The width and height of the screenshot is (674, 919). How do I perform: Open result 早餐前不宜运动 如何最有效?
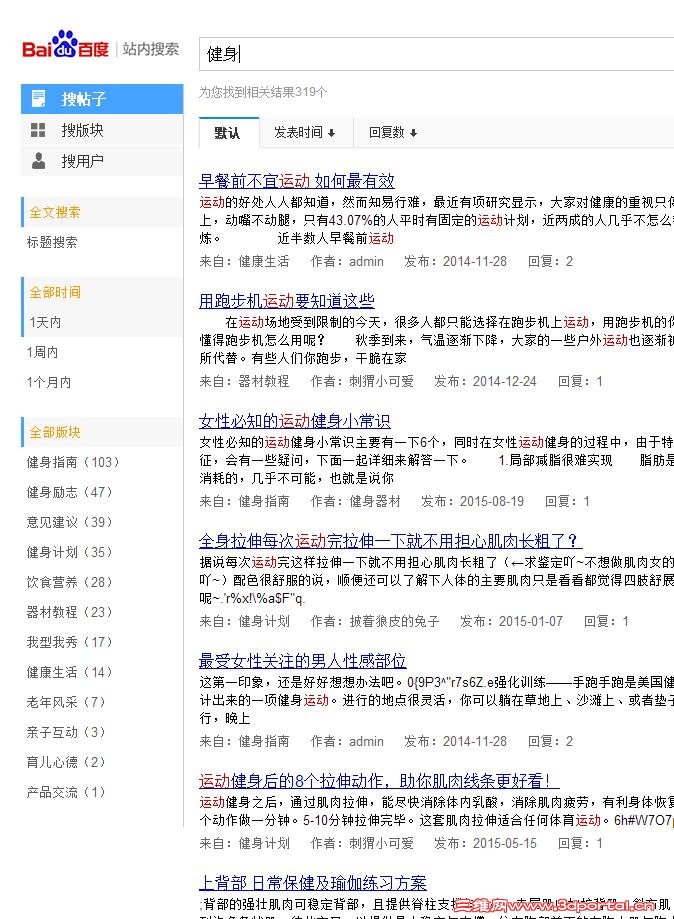point(297,181)
